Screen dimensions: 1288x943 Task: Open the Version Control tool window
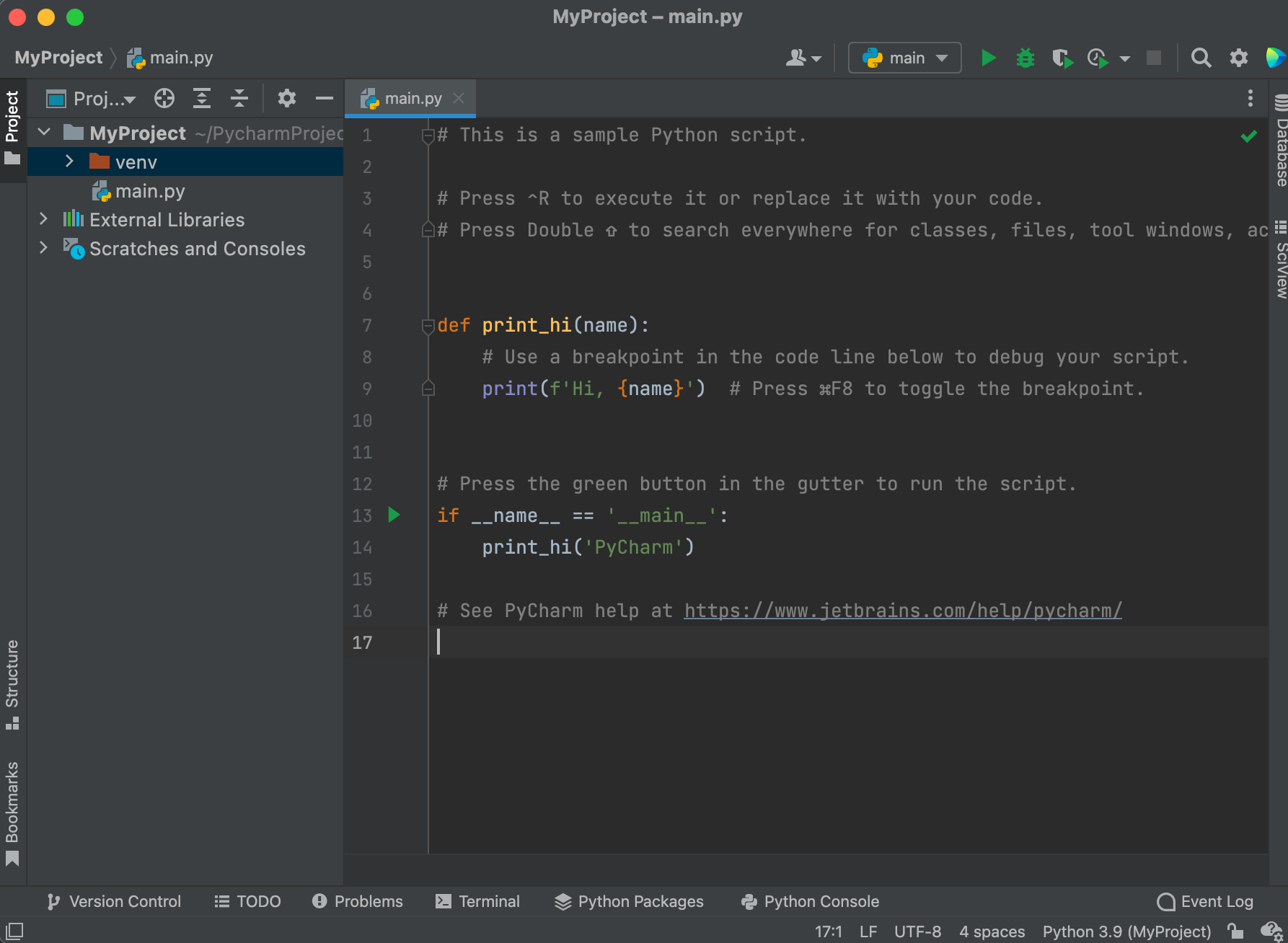click(x=114, y=901)
